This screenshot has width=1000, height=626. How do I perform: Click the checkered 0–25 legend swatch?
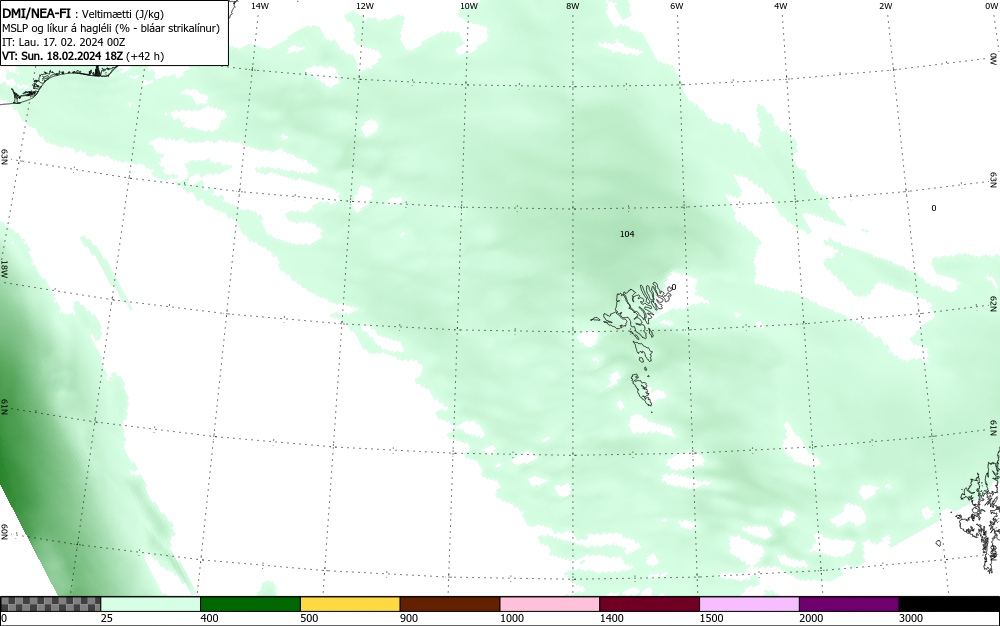50,604
